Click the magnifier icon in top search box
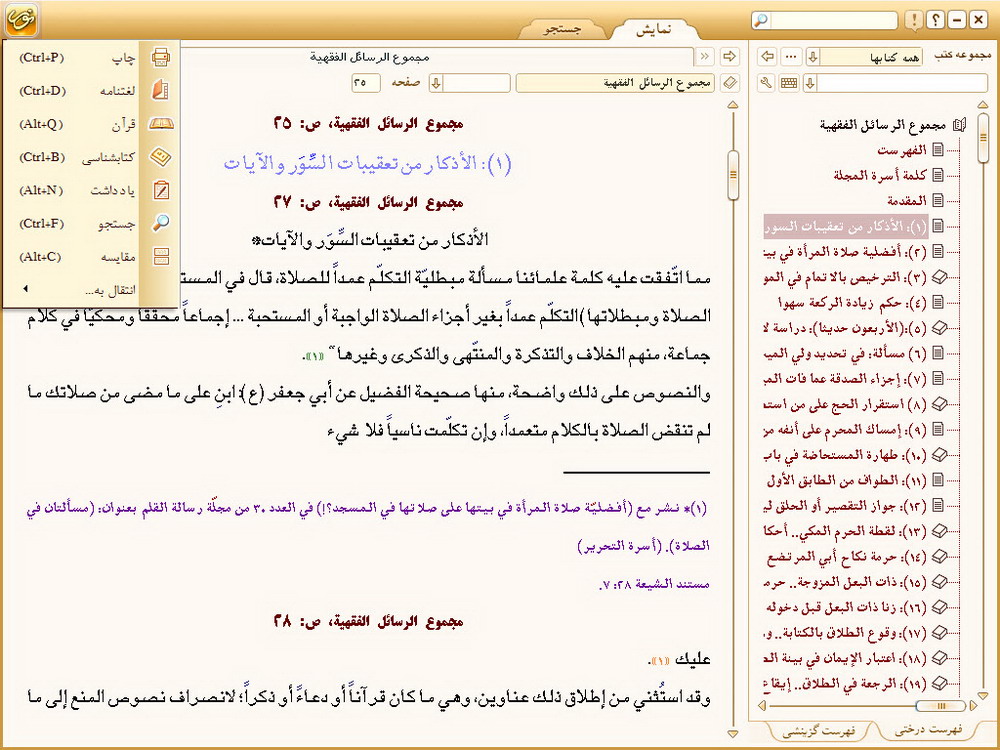Viewport: 1000px width, 750px height. pos(761,20)
